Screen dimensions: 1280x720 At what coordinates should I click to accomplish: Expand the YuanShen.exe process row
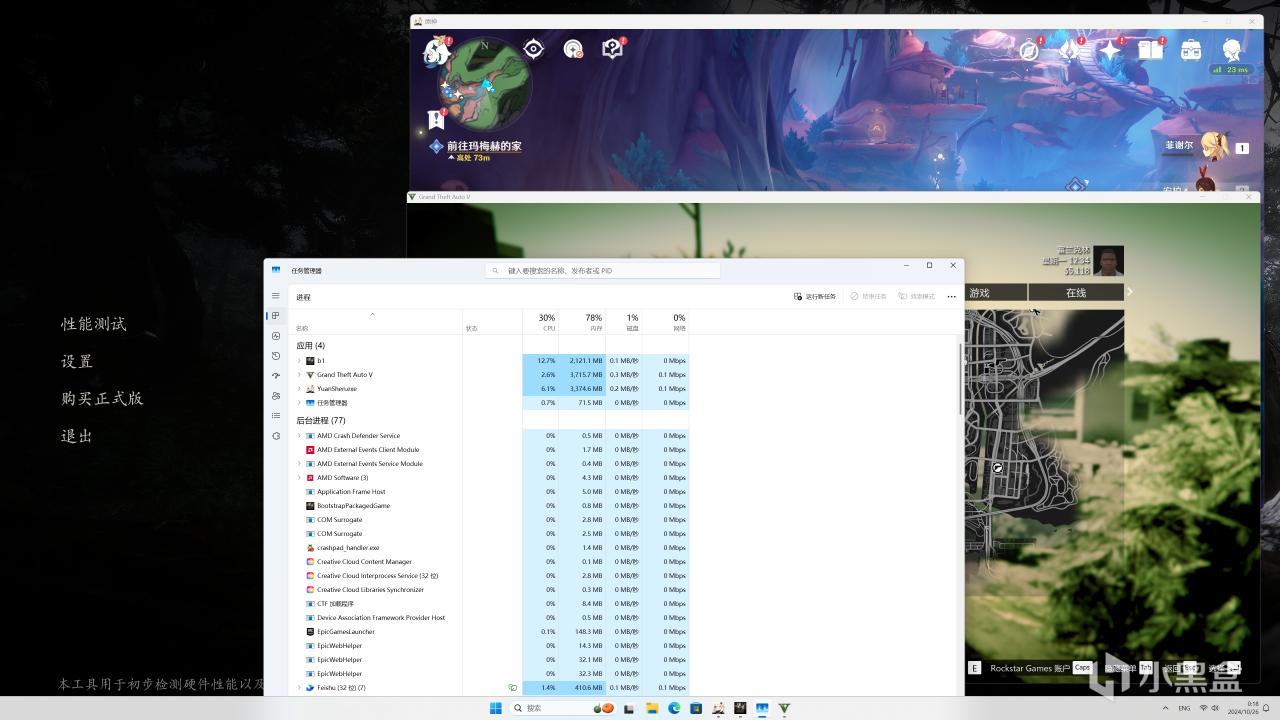(299, 389)
